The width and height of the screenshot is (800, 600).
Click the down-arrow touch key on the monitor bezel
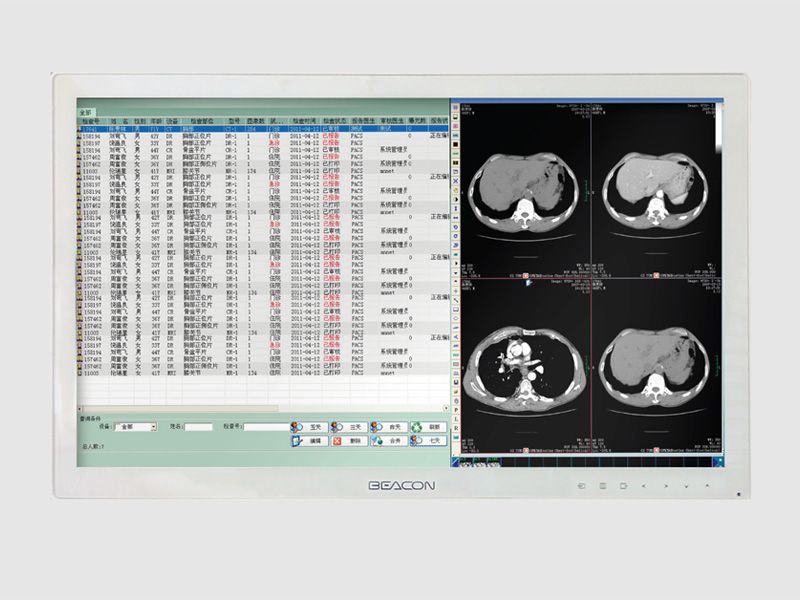point(686,486)
